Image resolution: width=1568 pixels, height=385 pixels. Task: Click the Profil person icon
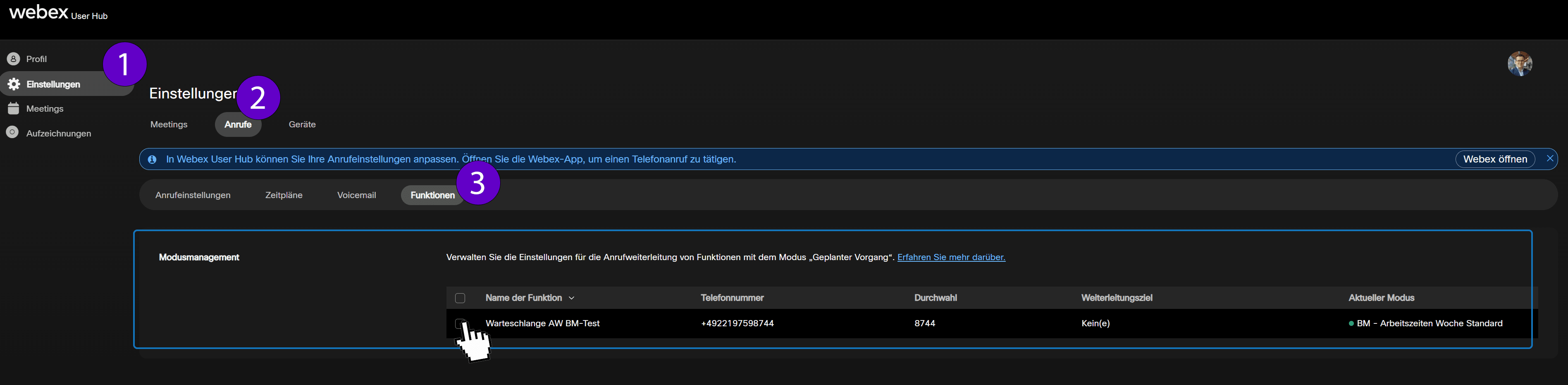click(x=13, y=59)
